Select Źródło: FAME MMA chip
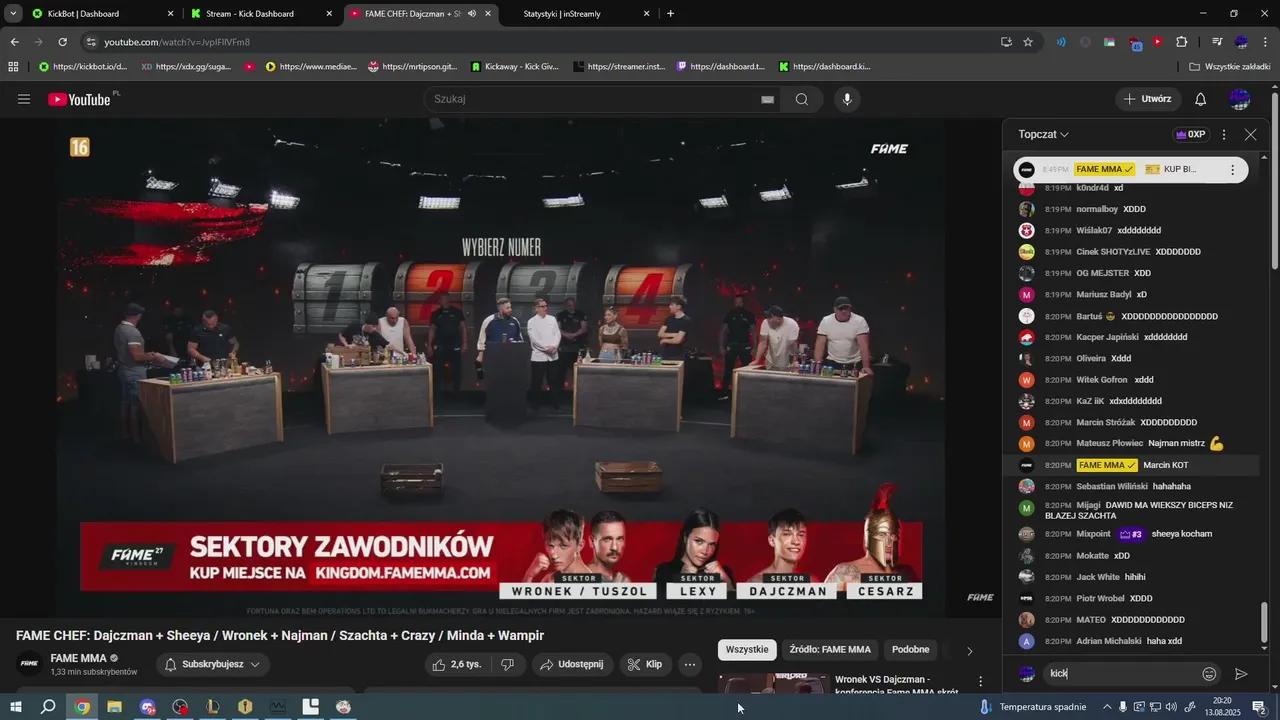The width and height of the screenshot is (1280, 720). (830, 650)
